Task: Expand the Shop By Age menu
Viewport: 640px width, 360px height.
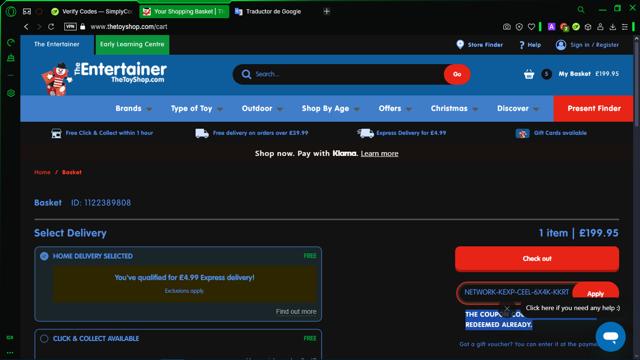Action: 331,109
